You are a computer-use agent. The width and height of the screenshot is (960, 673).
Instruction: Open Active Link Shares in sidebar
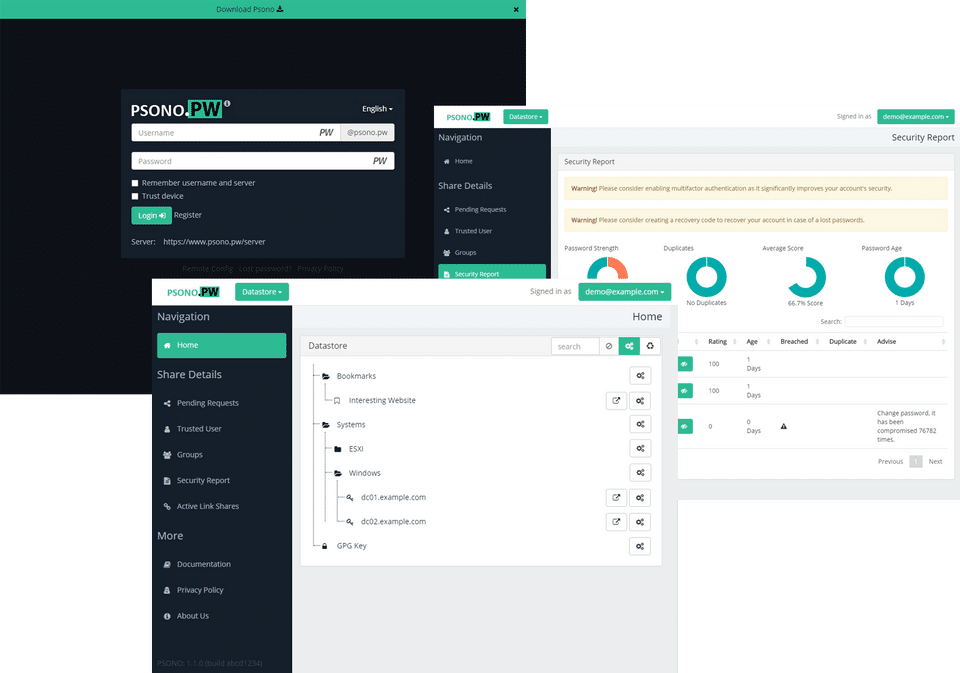click(208, 506)
